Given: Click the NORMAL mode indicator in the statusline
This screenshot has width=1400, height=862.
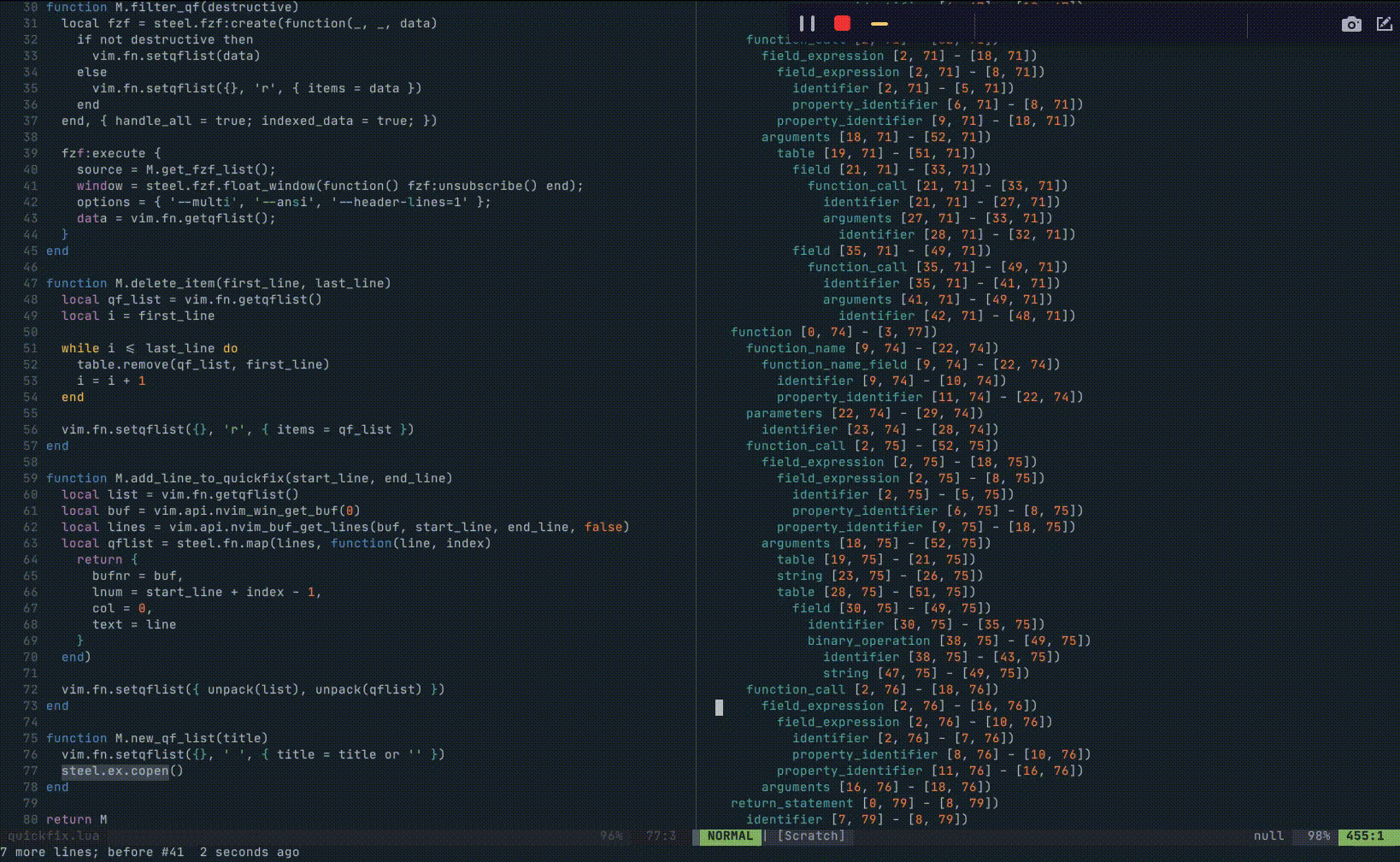Looking at the screenshot, I should (730, 836).
